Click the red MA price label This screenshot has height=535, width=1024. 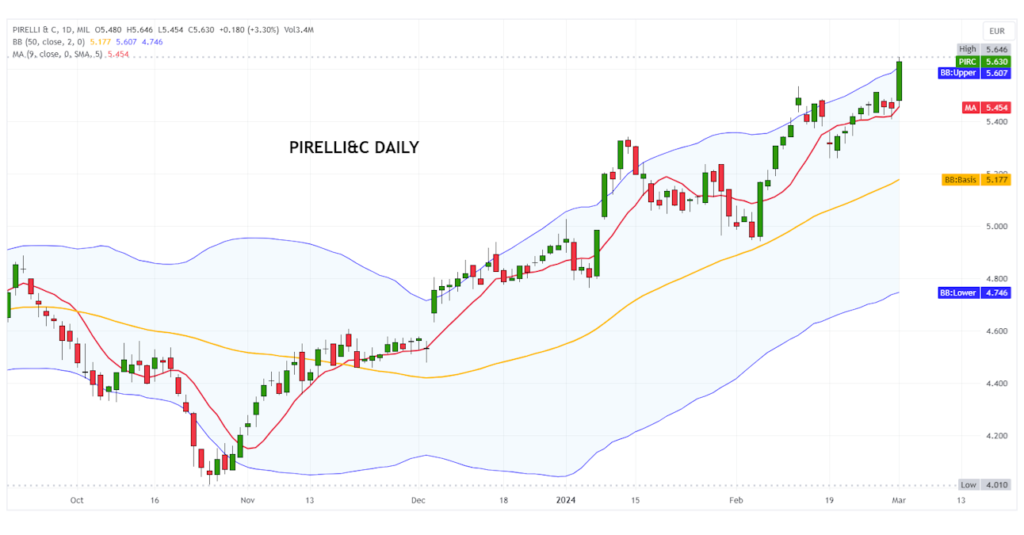[984, 107]
